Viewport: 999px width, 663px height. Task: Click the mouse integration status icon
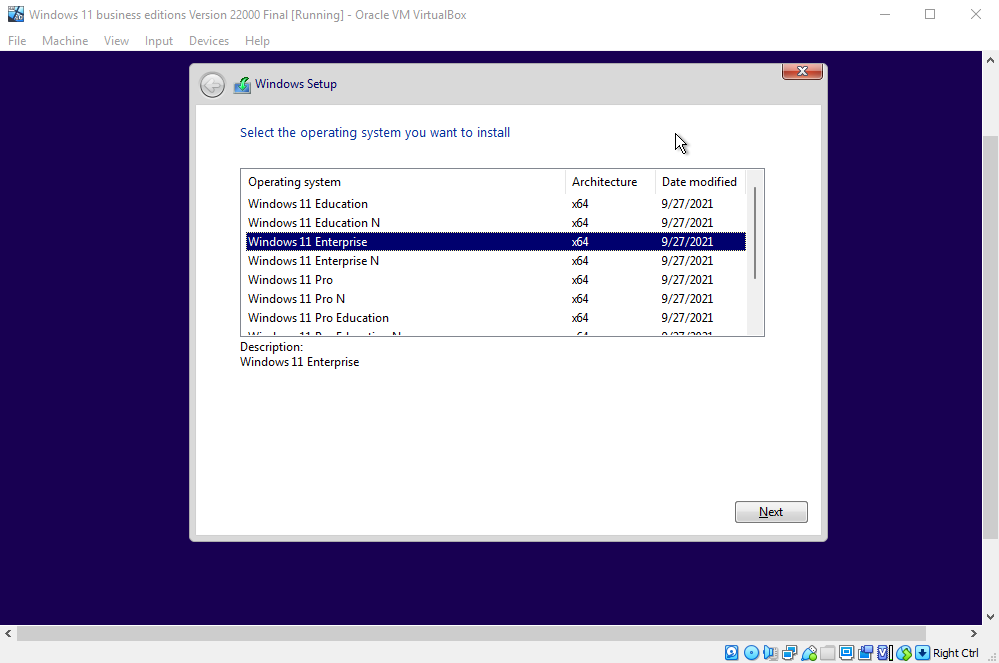click(904, 653)
